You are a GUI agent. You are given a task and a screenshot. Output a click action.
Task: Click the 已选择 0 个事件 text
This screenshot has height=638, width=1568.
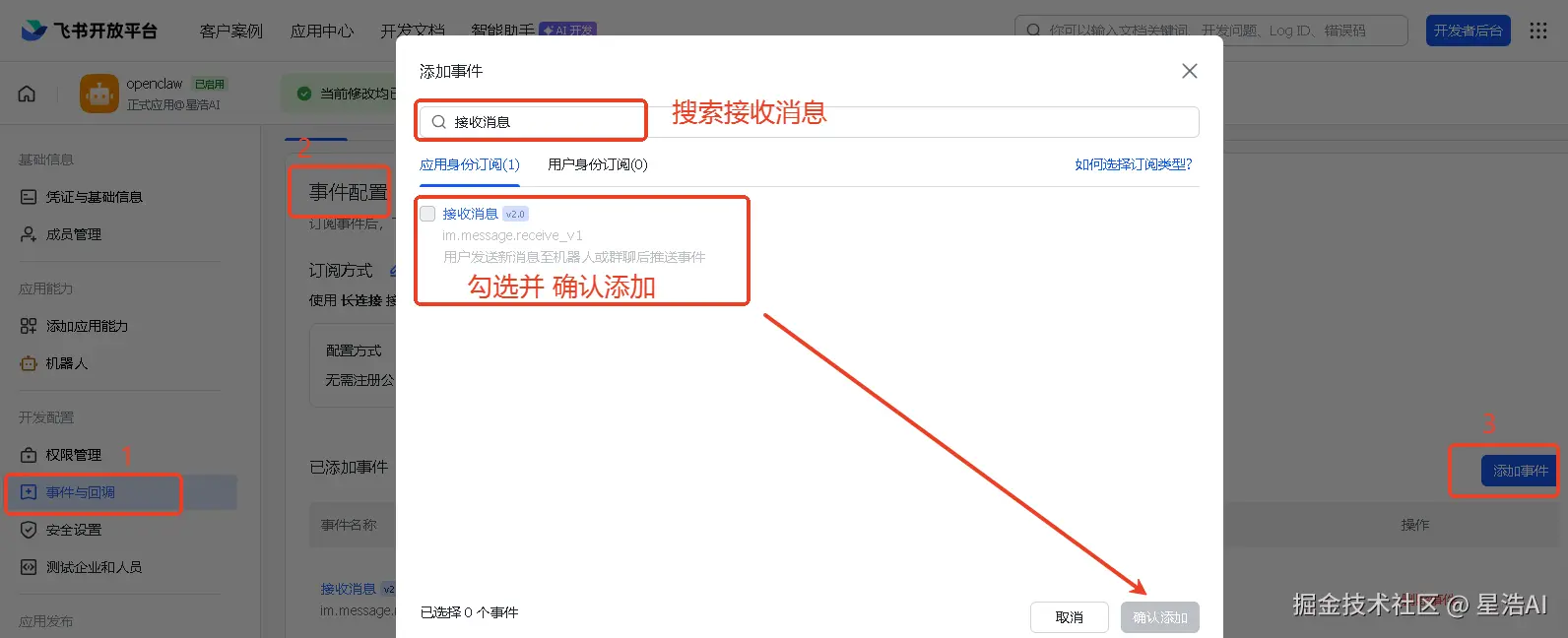469,612
